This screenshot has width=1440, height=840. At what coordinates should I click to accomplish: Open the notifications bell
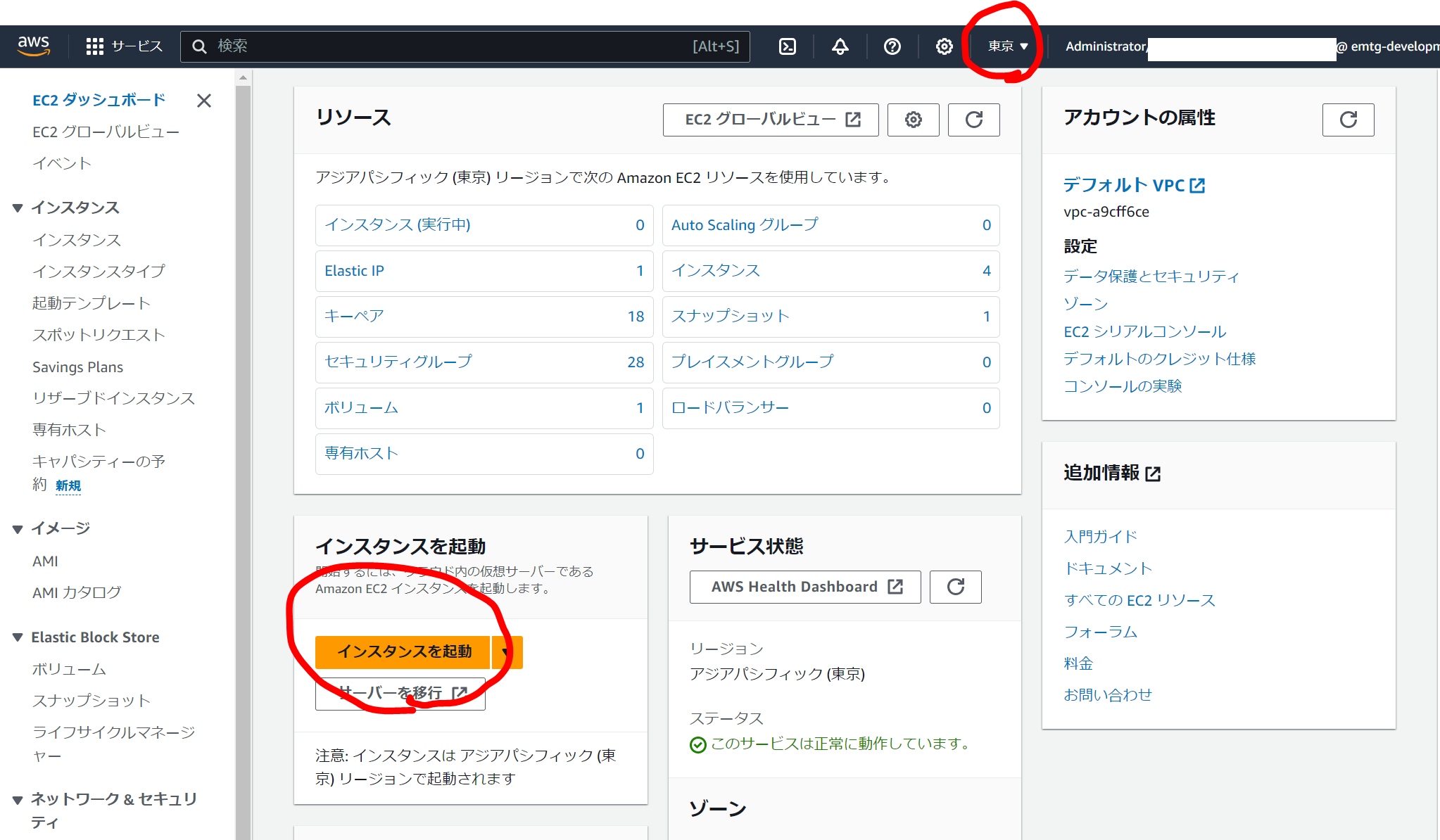point(840,46)
